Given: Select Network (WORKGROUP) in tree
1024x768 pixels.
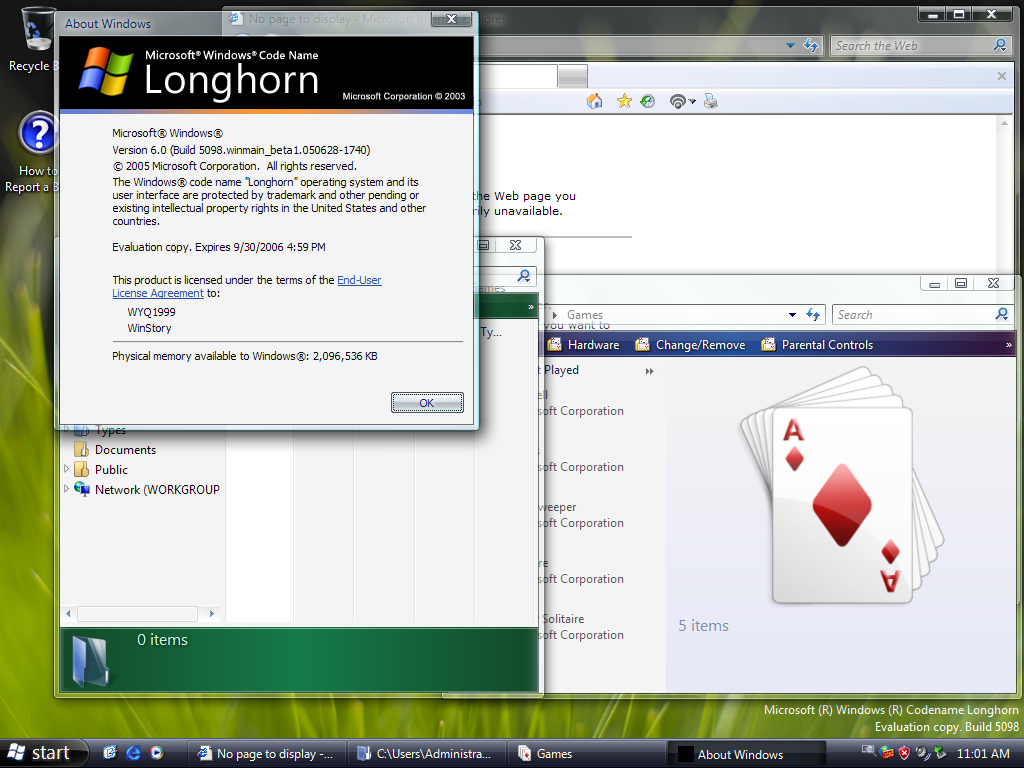Looking at the screenshot, I should coord(147,490).
